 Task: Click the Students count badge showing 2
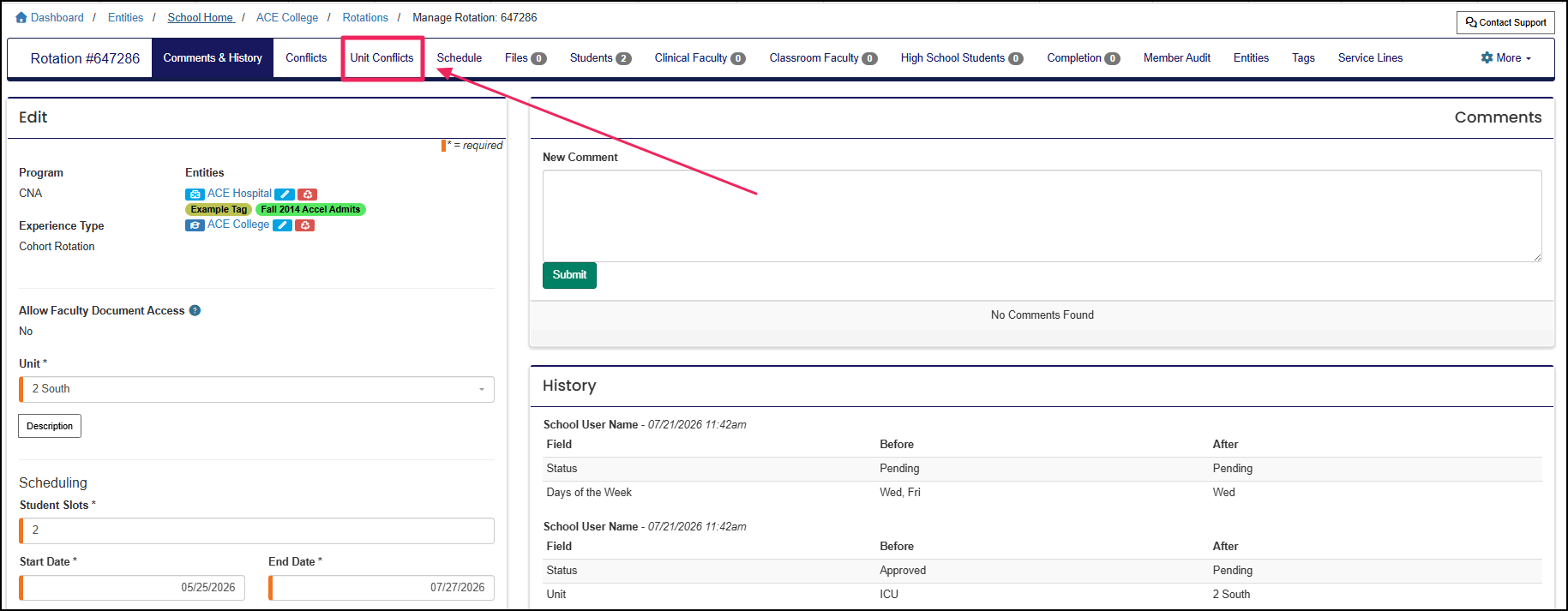623,58
